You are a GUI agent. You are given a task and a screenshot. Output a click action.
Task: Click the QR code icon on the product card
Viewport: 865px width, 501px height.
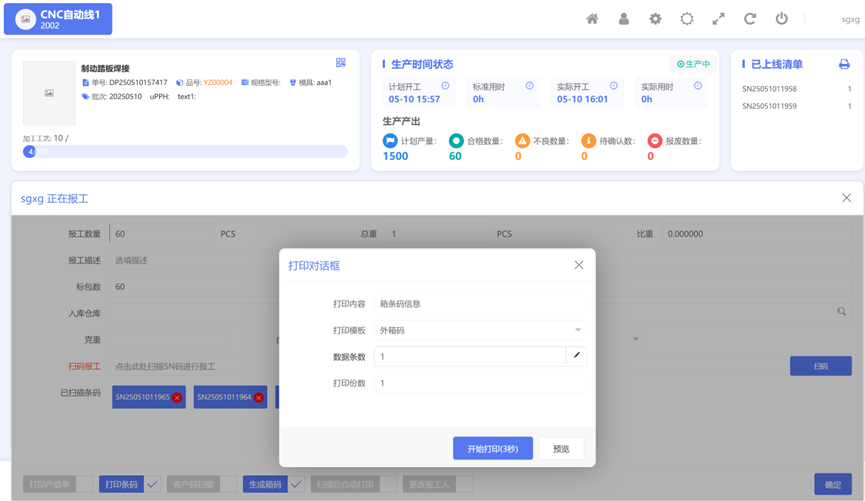point(341,63)
